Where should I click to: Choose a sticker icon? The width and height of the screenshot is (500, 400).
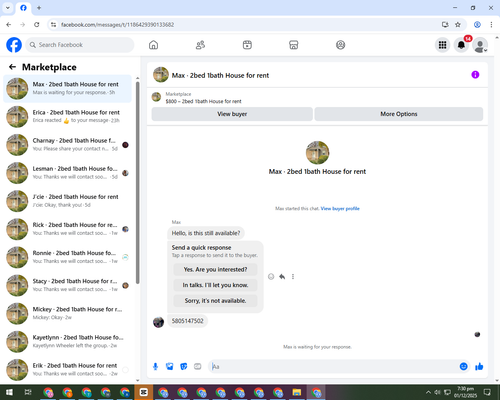coord(184,367)
